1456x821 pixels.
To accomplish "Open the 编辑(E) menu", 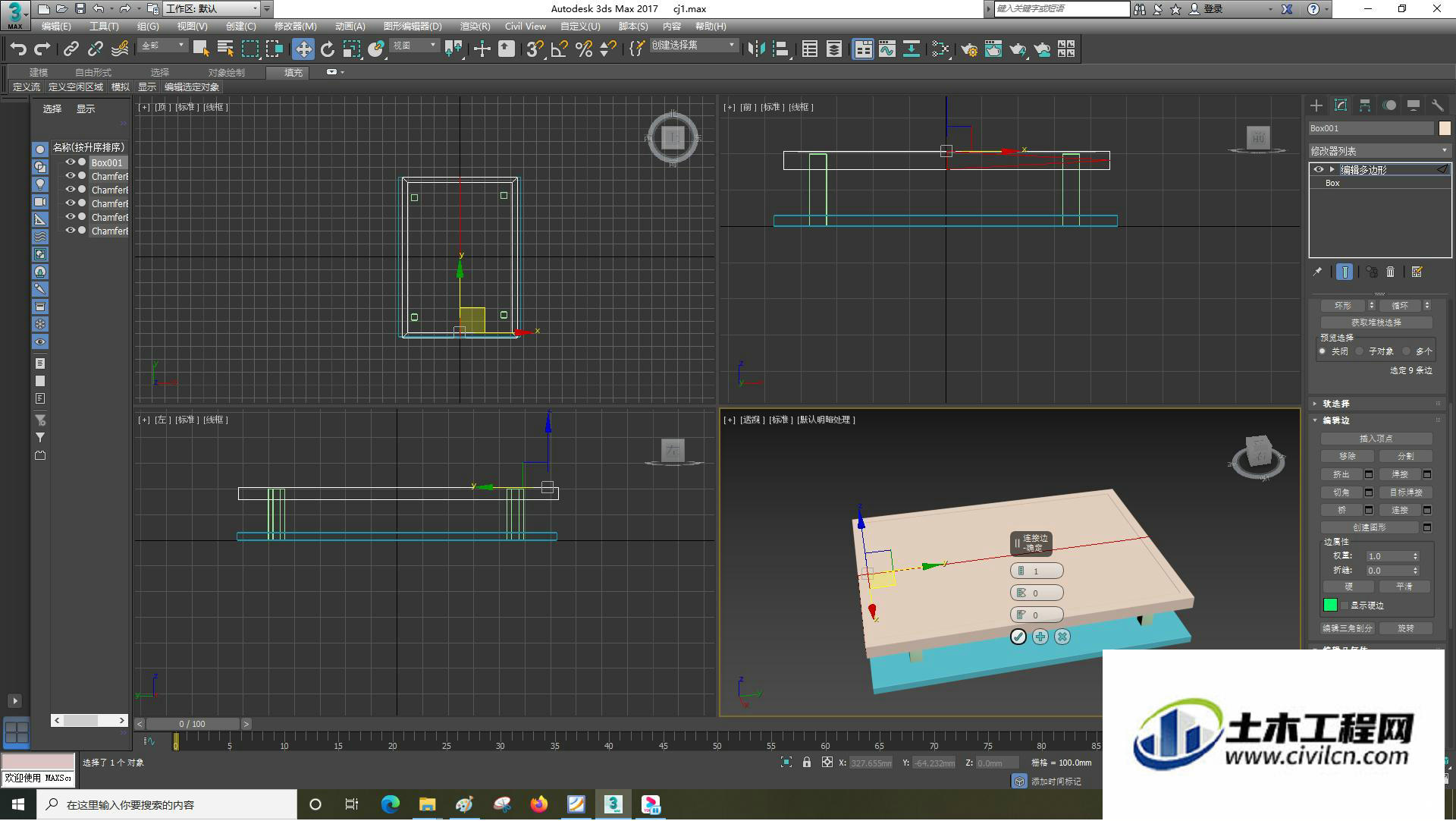I will coord(56,26).
